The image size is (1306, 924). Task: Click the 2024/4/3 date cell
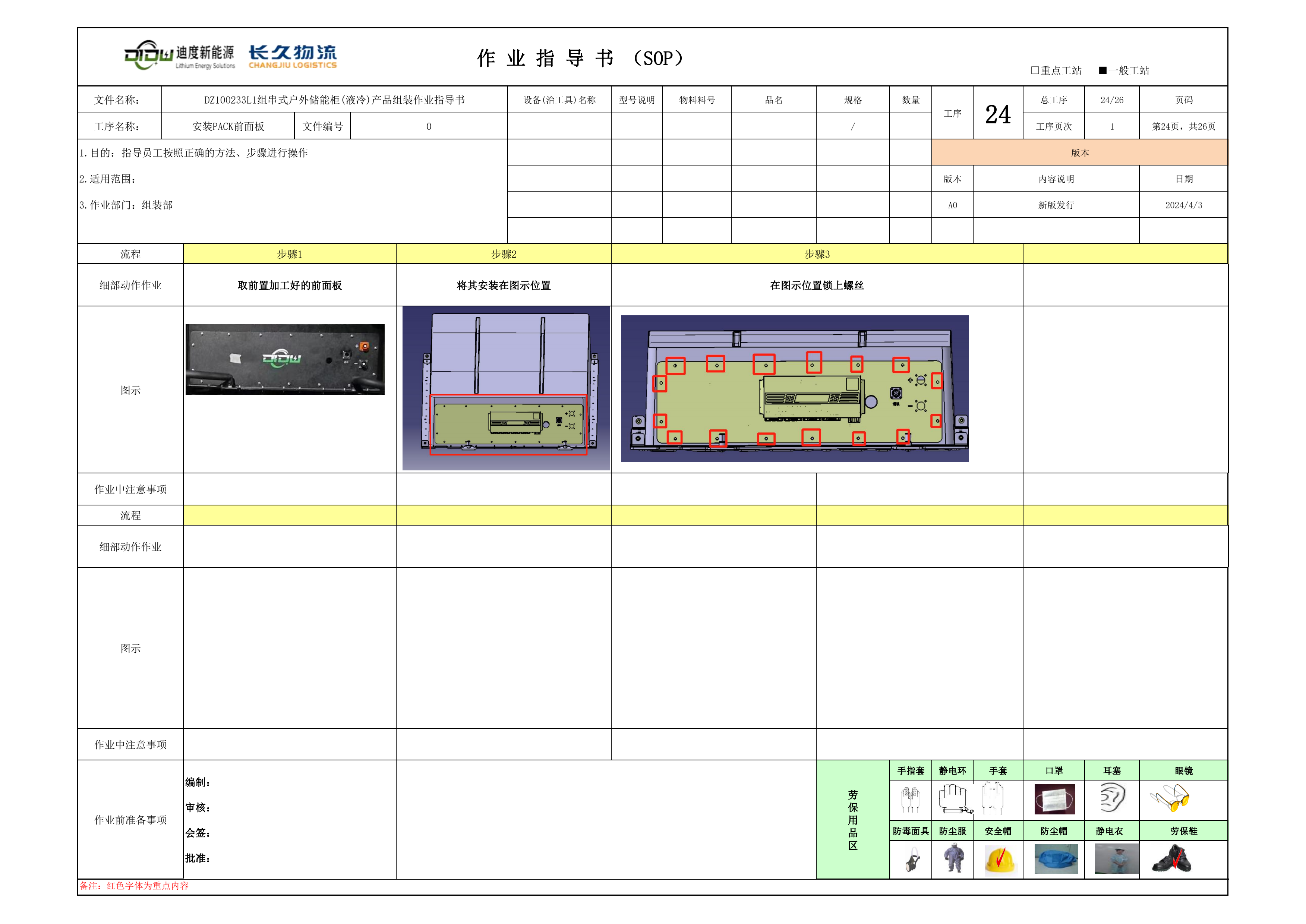[x=1183, y=205]
